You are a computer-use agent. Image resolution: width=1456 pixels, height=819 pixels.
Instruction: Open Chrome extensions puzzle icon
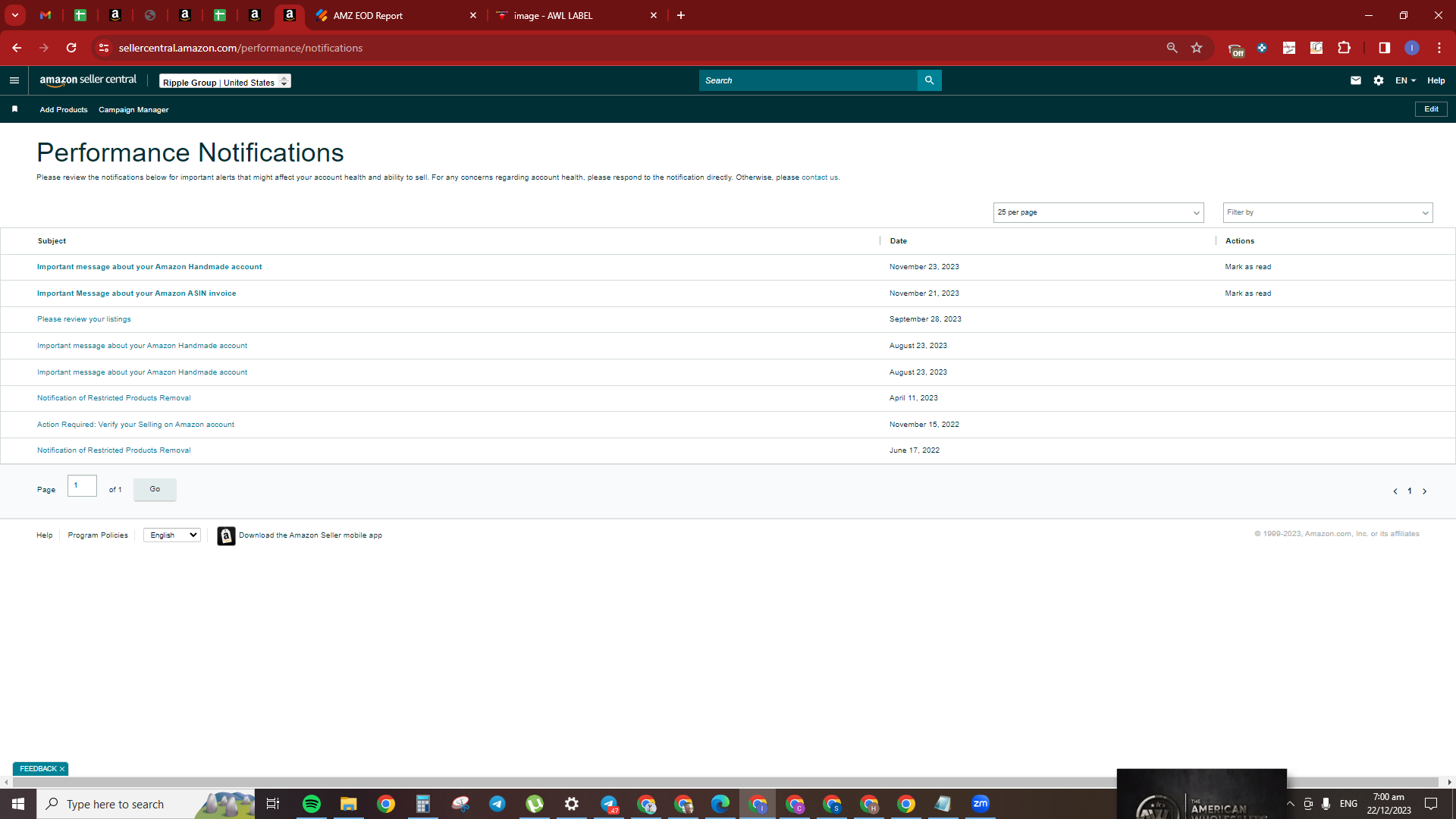1344,48
